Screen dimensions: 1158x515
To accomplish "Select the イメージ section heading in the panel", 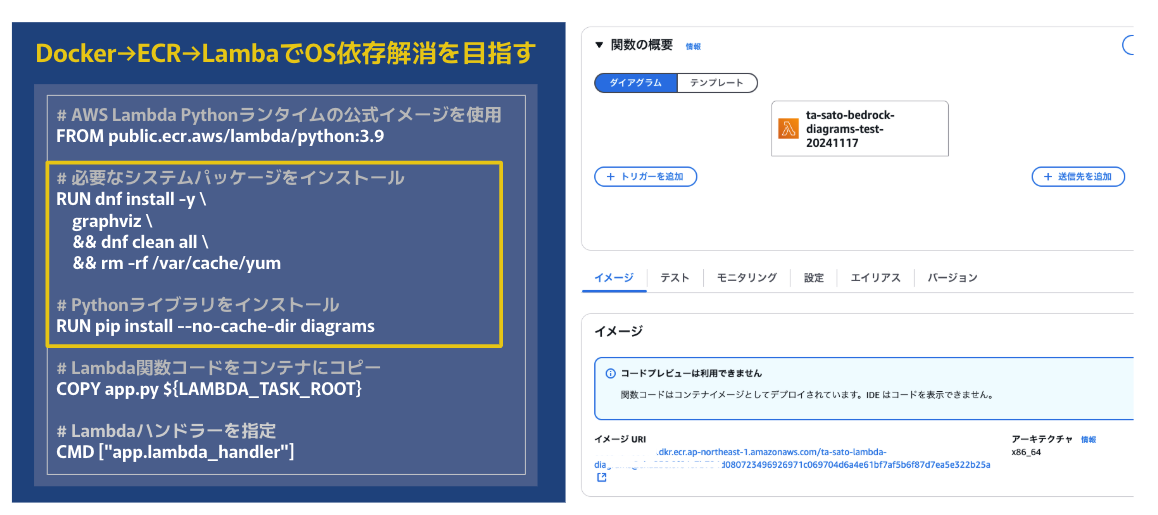I will click(618, 331).
